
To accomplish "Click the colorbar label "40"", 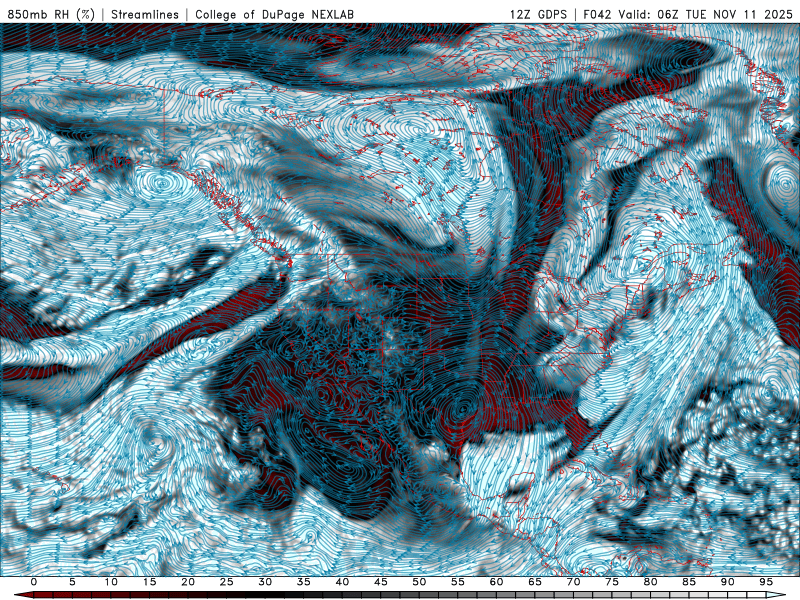I will pyautogui.click(x=342, y=582).
